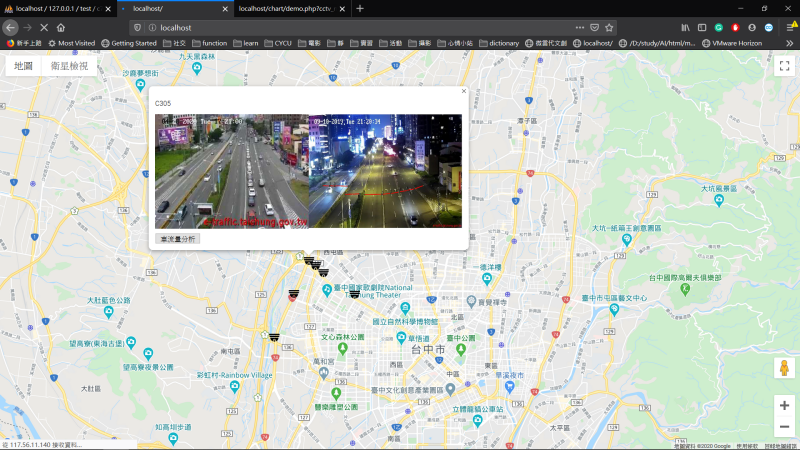Switch map to 衛星檢視 satellite view

click(69, 66)
